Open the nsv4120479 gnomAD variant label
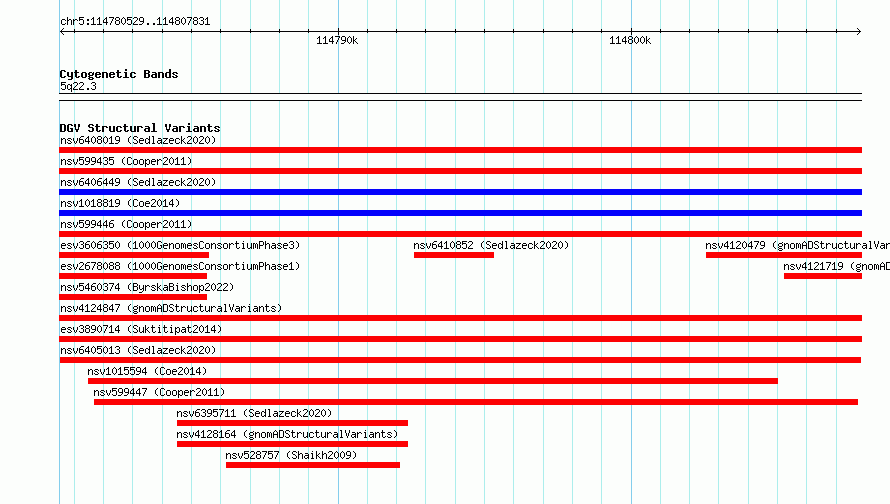Screen dimensions: 890x504 (x=797, y=245)
